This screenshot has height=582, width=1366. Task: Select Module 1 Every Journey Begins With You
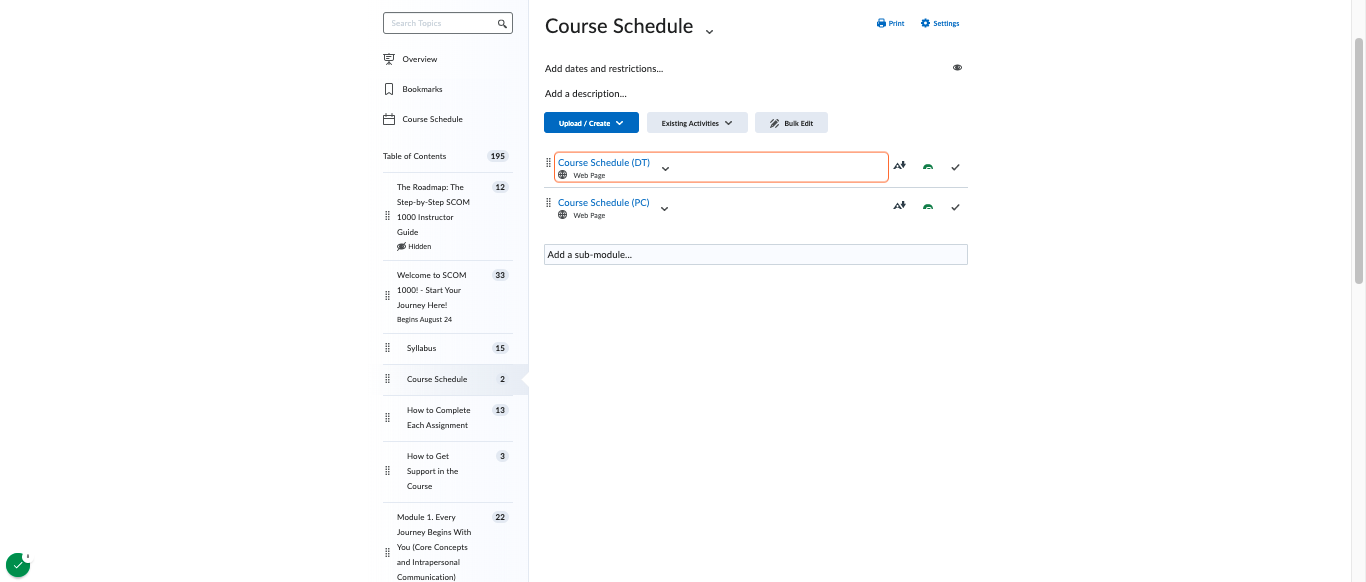(x=434, y=547)
